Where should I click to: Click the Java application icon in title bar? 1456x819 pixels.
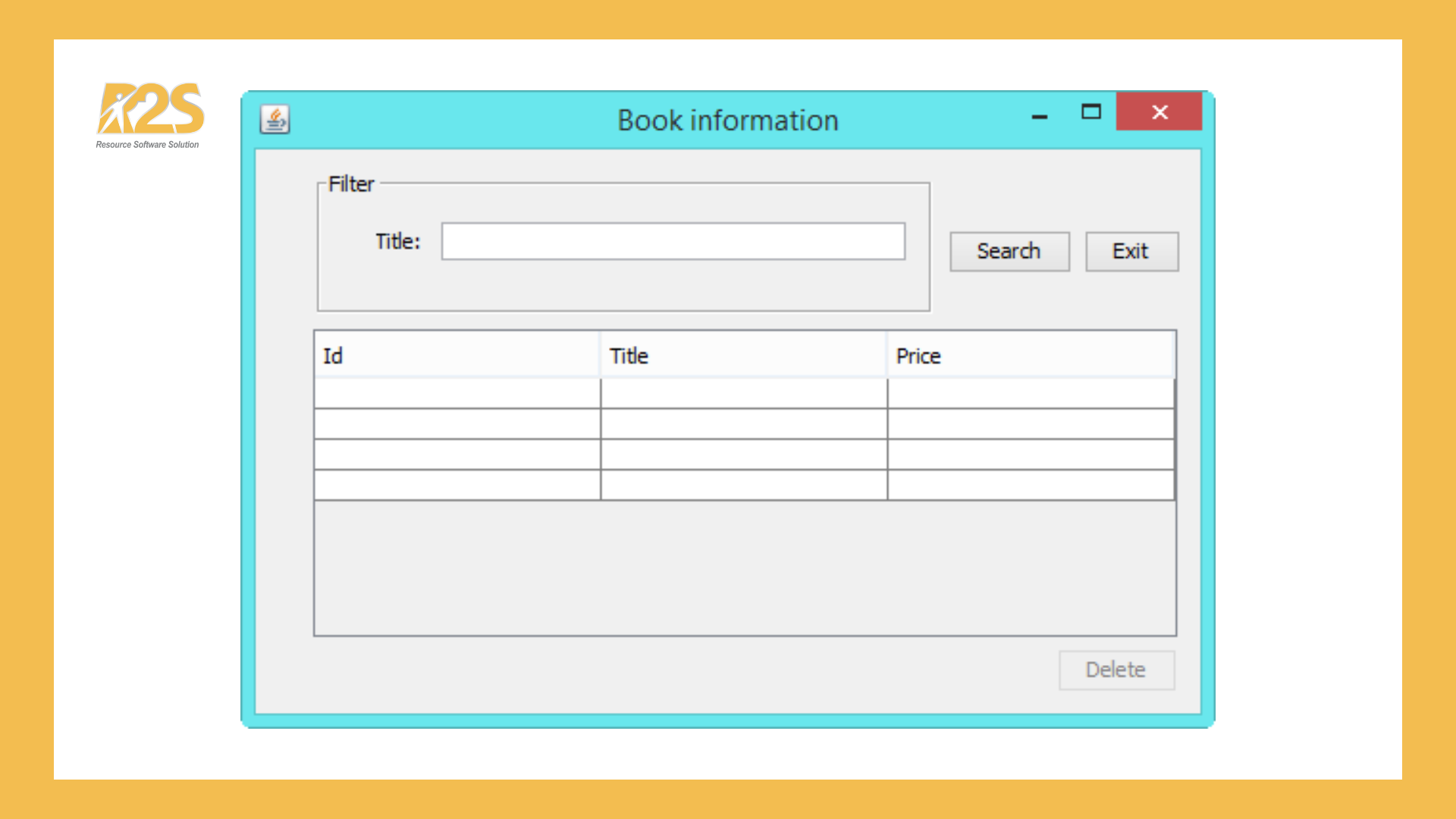(275, 119)
